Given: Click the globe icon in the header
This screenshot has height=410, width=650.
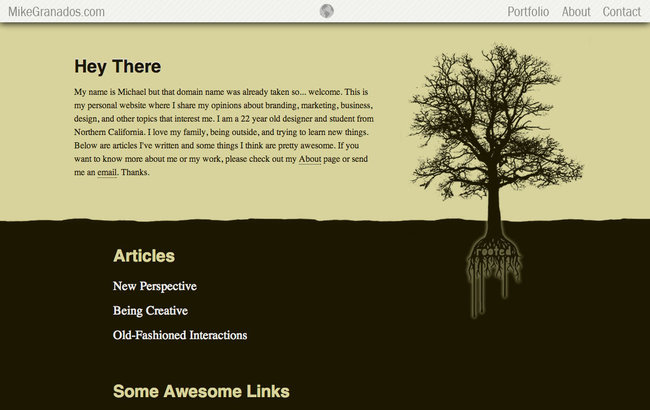Looking at the screenshot, I should coord(327,12).
